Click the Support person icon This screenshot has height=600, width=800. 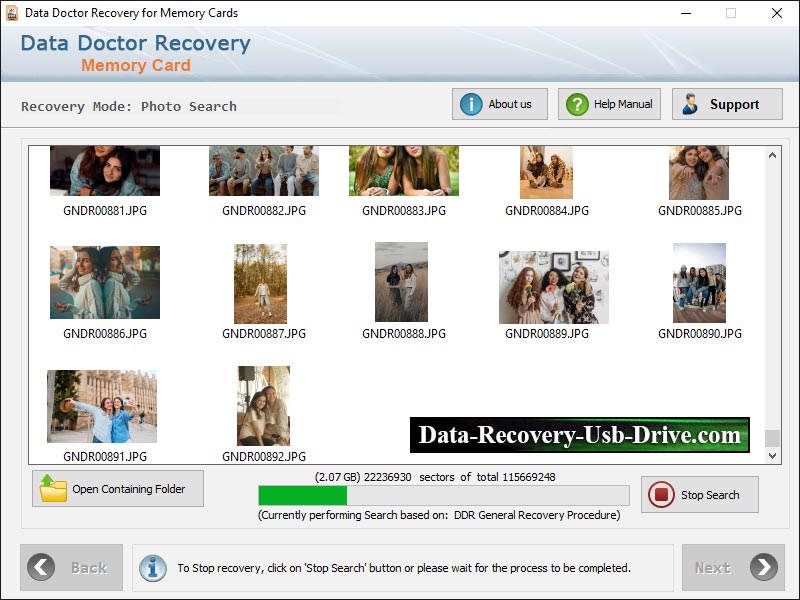pyautogui.click(x=690, y=103)
